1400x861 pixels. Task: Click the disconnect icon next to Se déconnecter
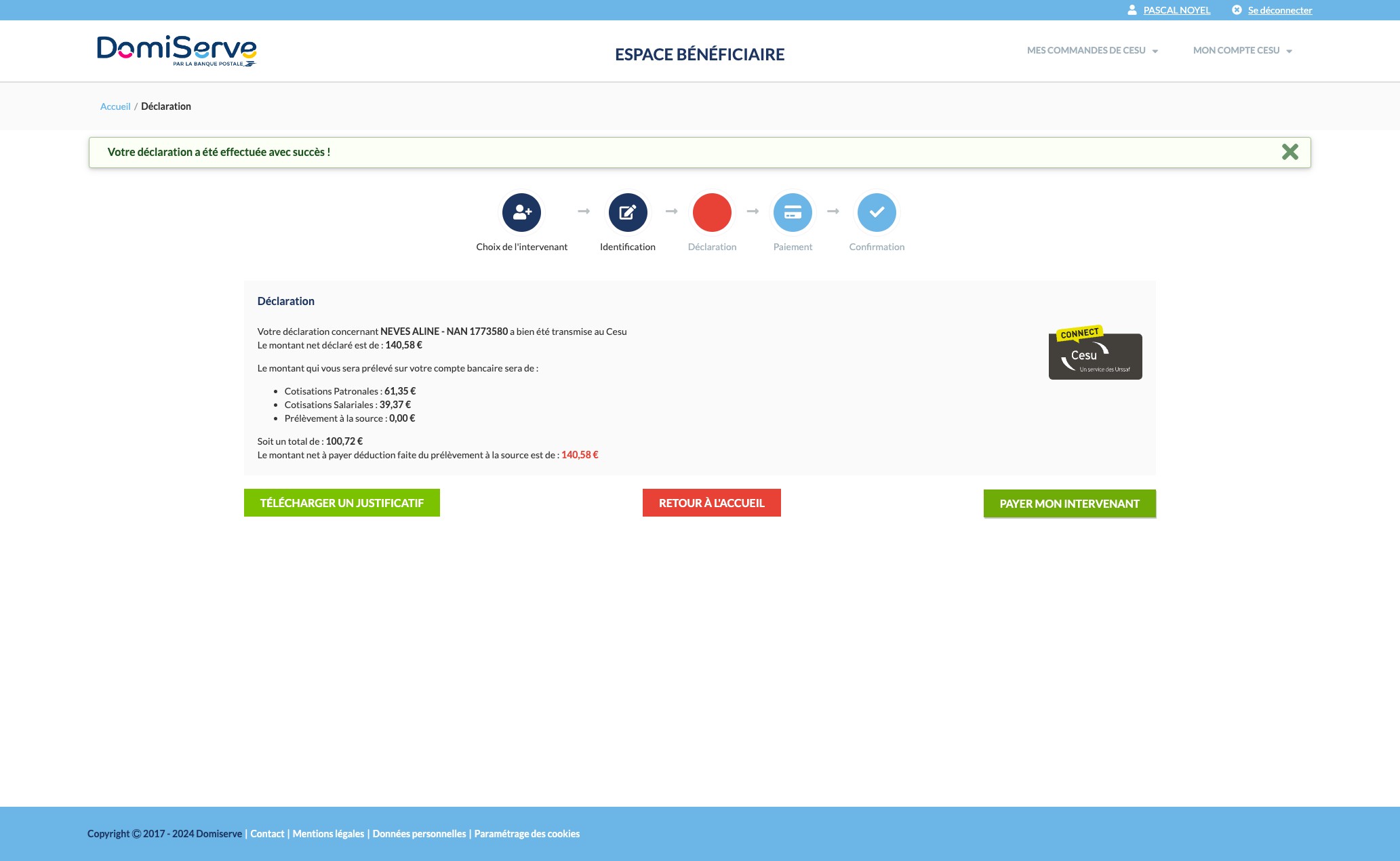click(x=1237, y=10)
